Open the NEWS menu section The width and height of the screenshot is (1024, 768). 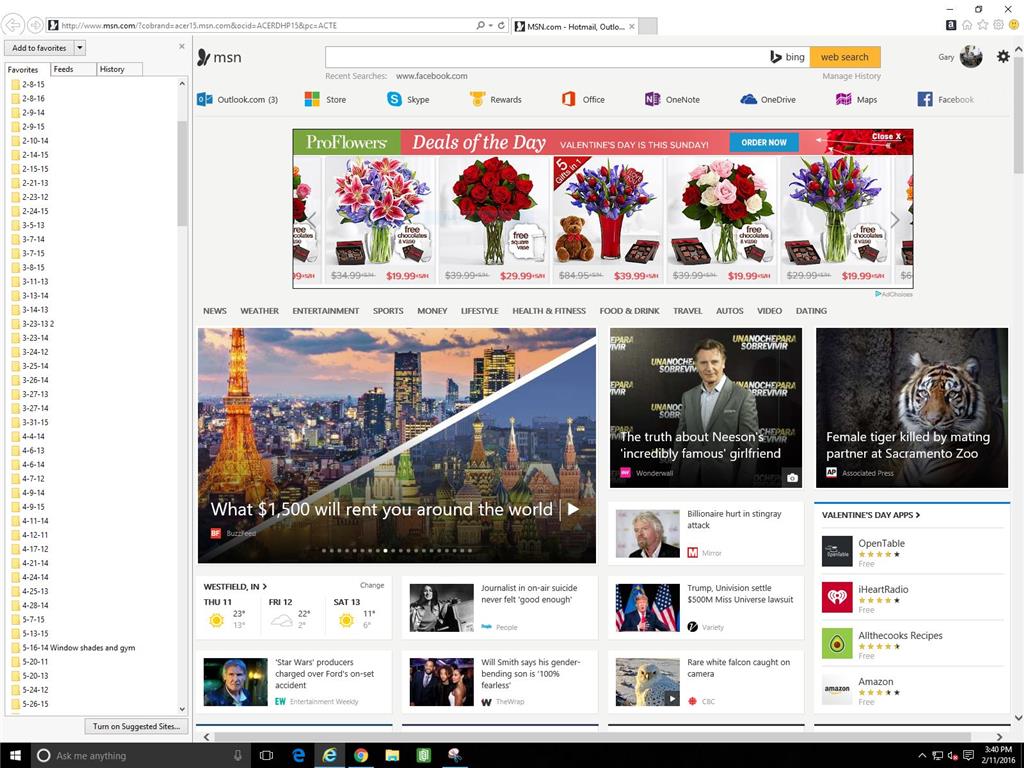point(215,311)
